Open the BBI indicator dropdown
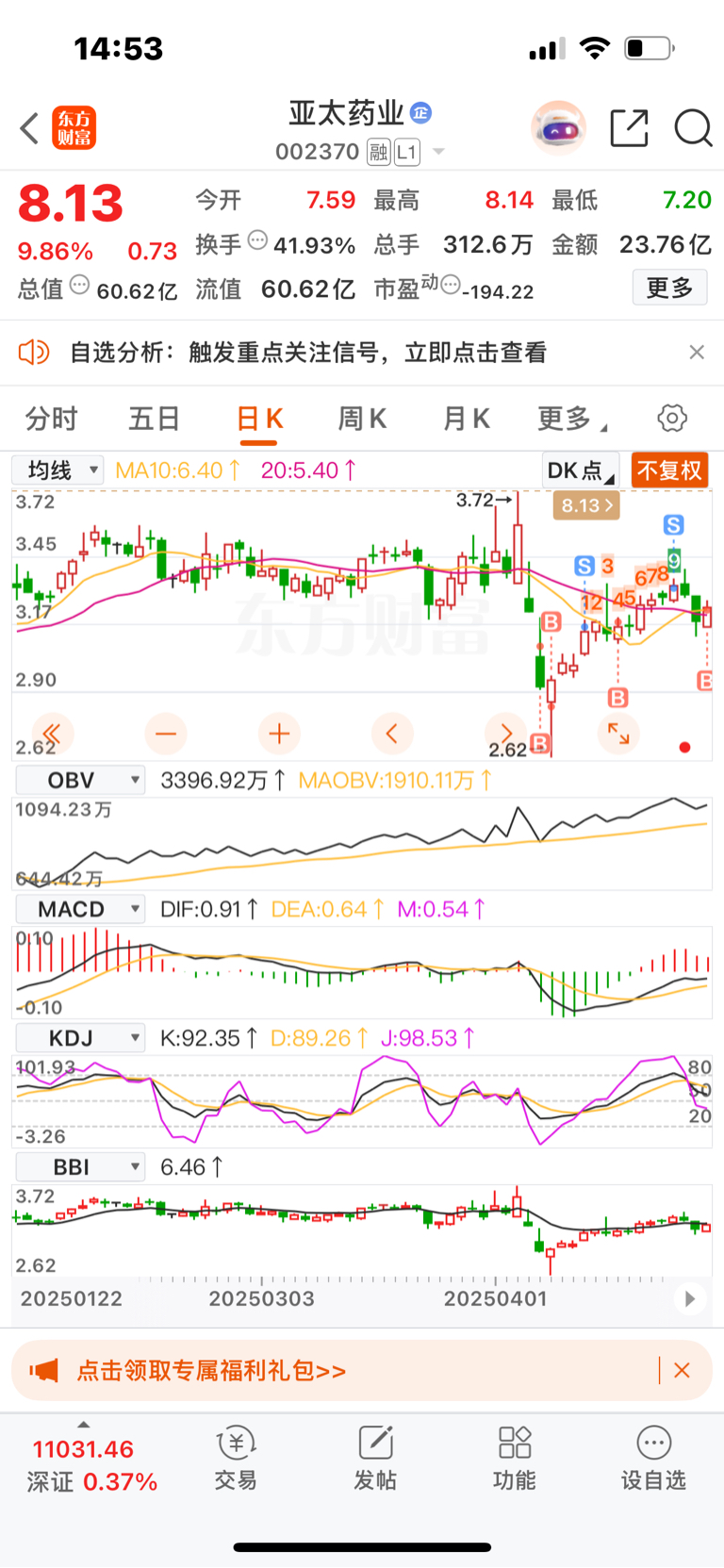The width and height of the screenshot is (724, 1568). 80,1167
